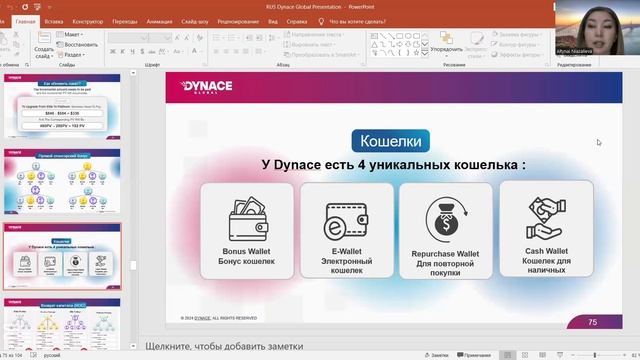Click the decrease font size icon
Screen dimensions: 640x360
coord(187,38)
